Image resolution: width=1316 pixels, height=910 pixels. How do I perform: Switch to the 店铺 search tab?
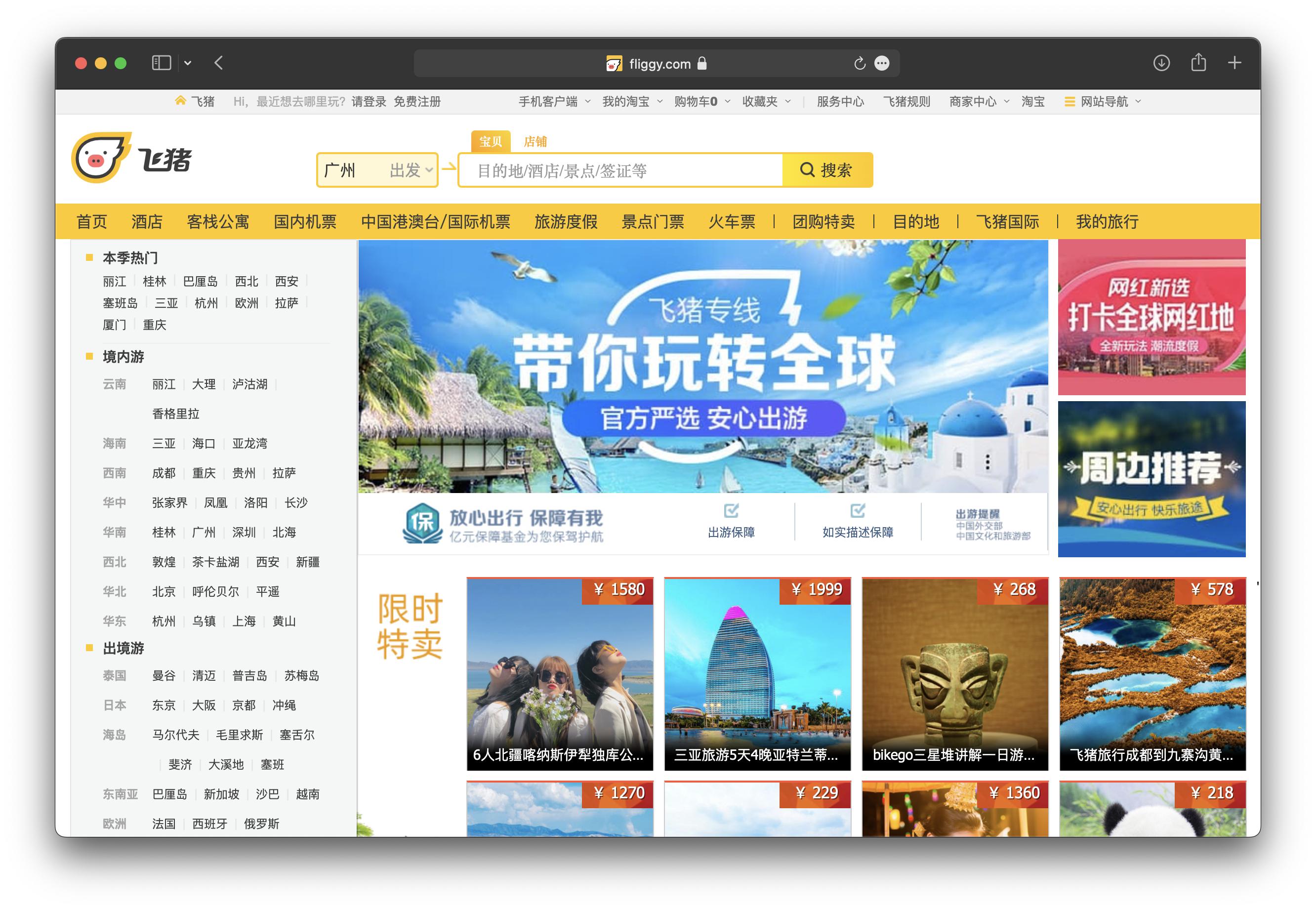pos(535,141)
